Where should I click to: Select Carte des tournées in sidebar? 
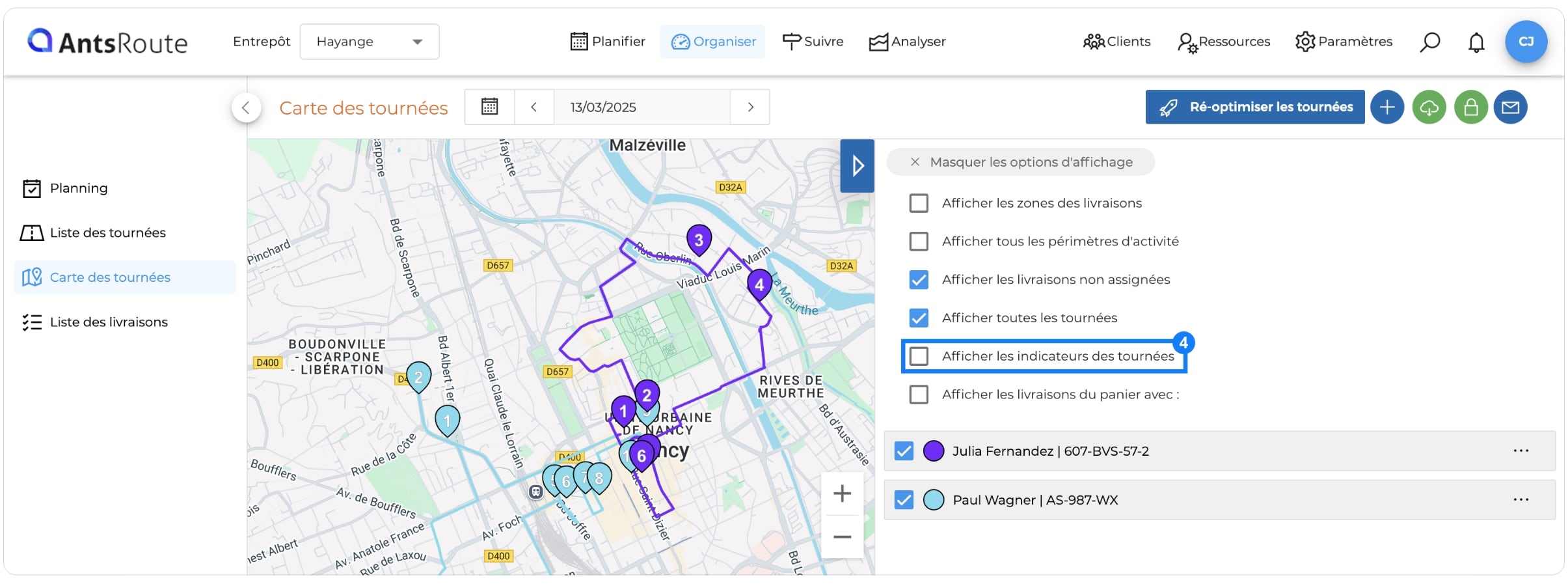(125, 277)
